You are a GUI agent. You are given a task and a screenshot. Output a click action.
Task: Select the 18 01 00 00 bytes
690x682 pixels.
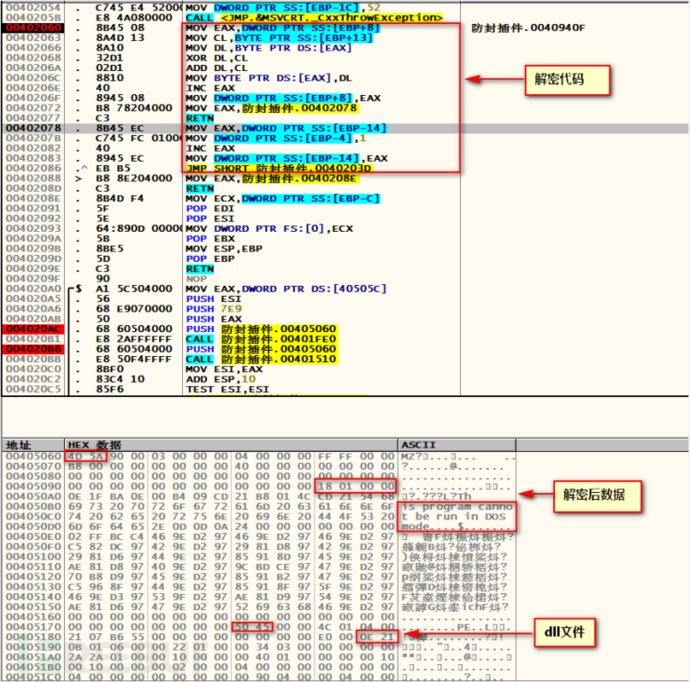[356, 486]
